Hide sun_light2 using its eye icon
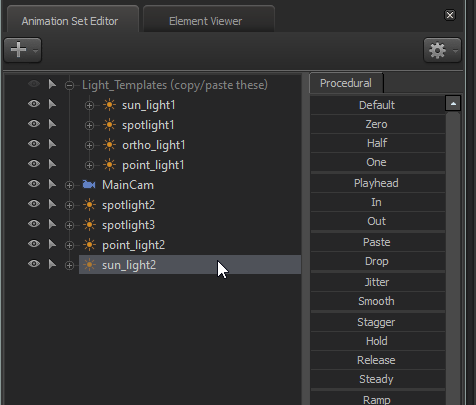The width and height of the screenshot is (476, 405). tap(34, 264)
